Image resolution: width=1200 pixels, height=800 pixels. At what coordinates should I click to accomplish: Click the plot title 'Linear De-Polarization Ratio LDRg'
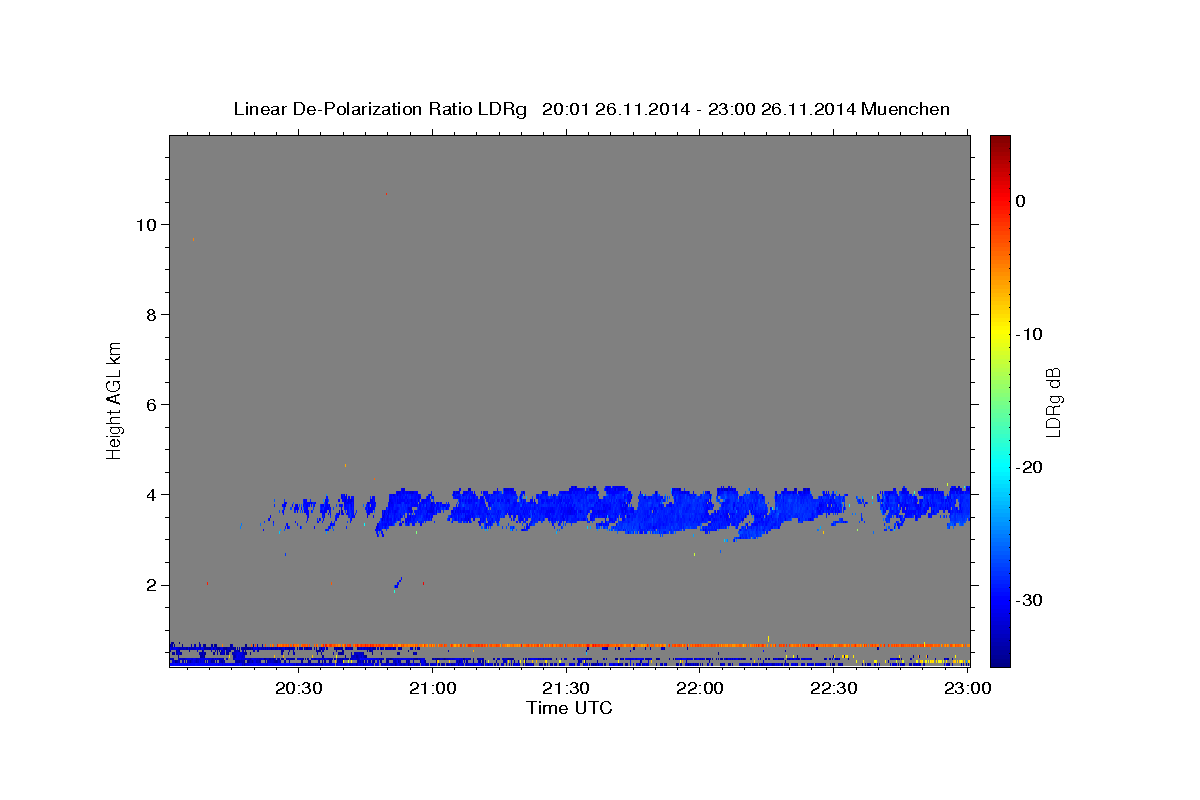(380, 109)
